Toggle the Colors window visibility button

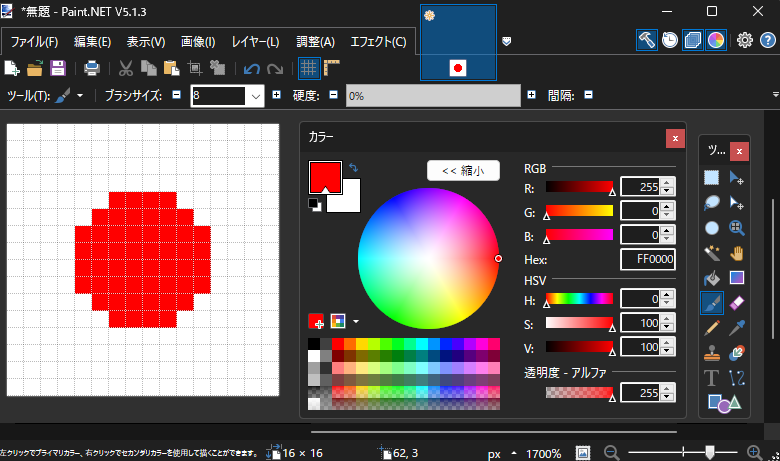(x=715, y=40)
